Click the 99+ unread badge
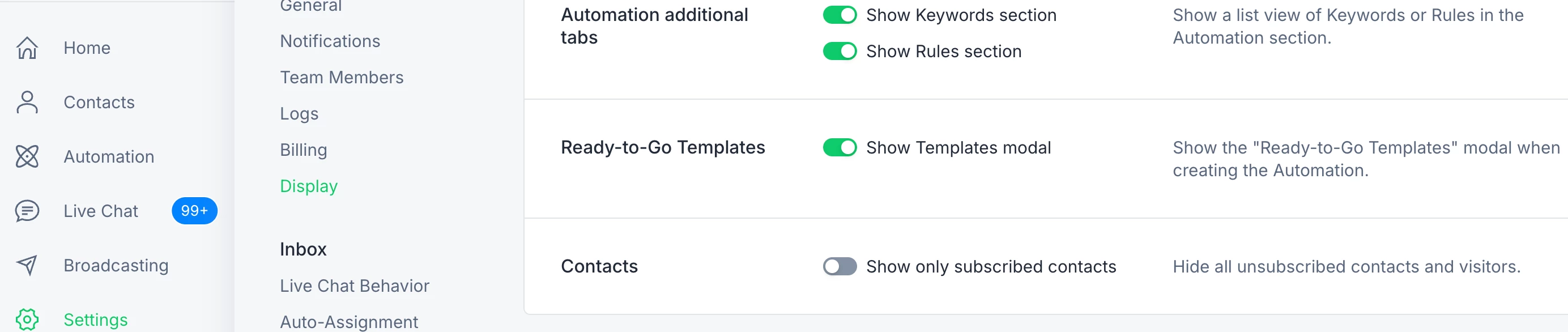 pyautogui.click(x=194, y=211)
